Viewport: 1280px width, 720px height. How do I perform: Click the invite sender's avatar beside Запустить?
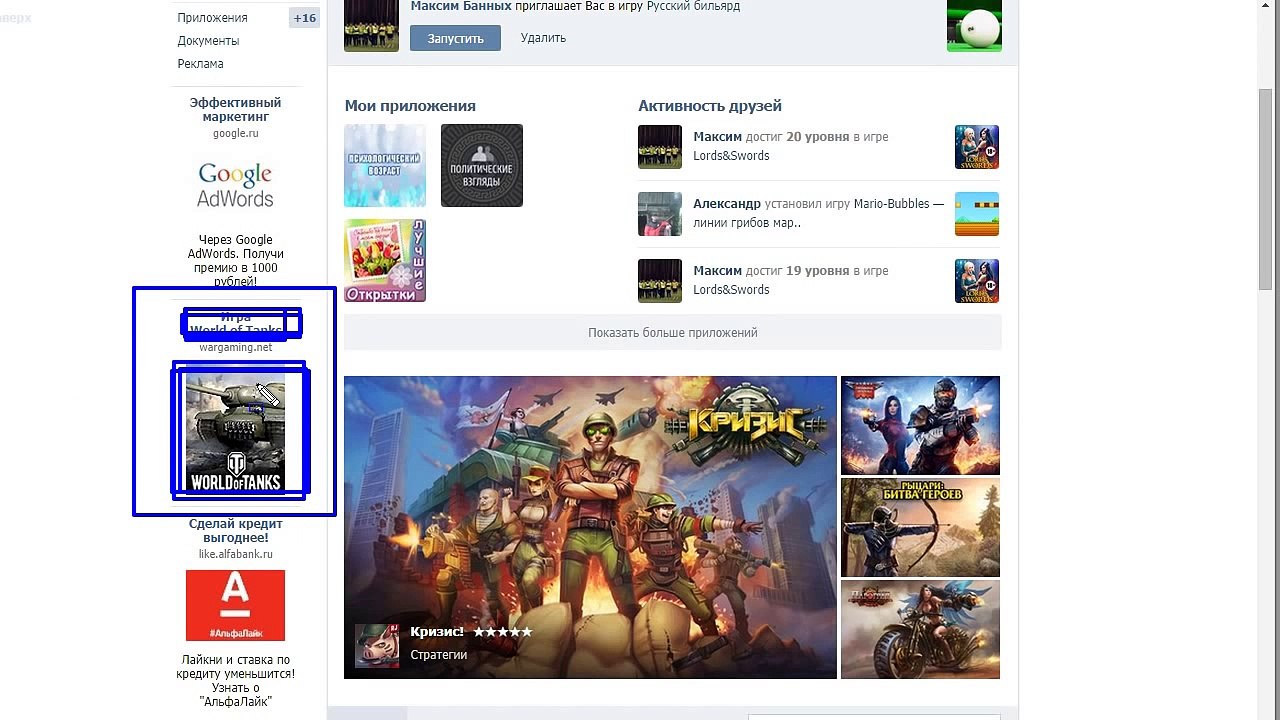[371, 25]
